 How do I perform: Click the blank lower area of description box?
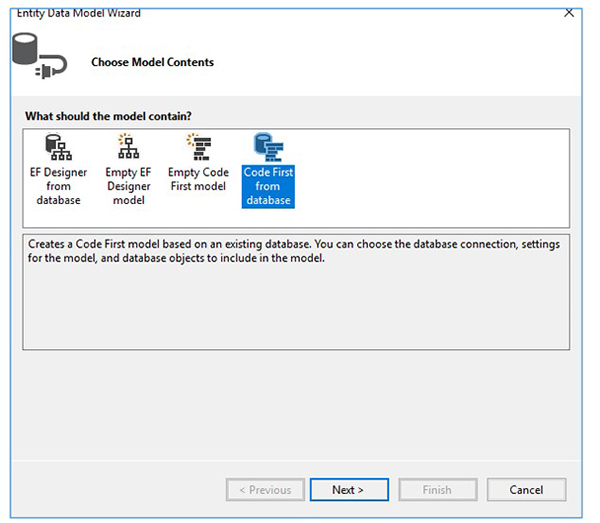click(296, 310)
